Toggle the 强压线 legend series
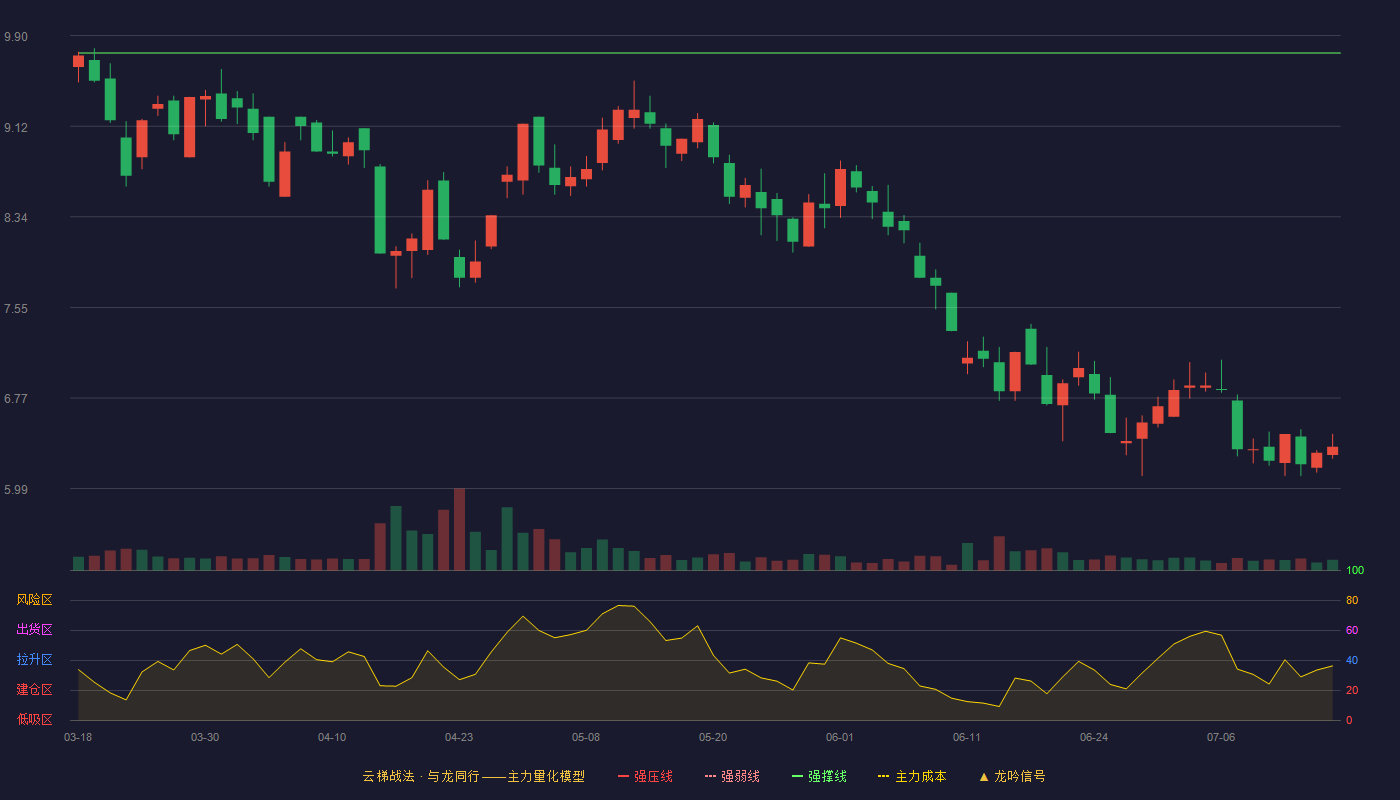 click(x=645, y=776)
